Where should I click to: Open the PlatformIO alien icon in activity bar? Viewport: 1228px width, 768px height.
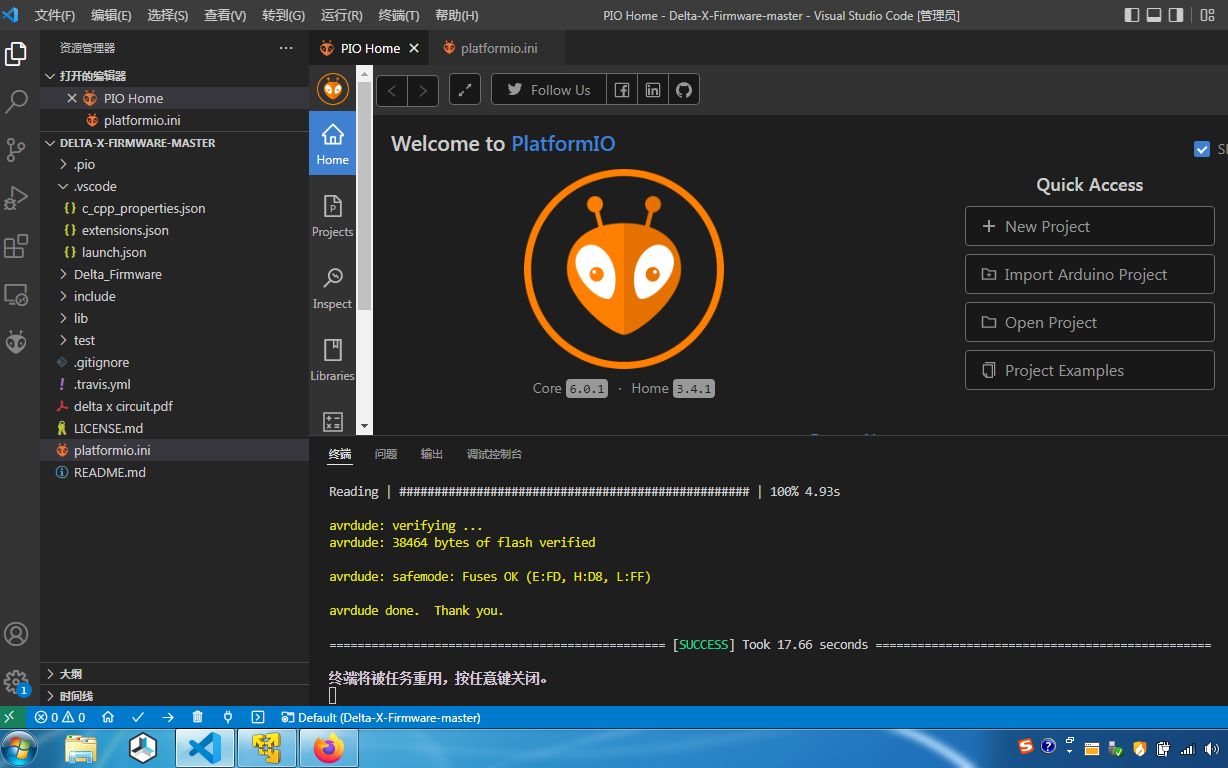(x=16, y=342)
